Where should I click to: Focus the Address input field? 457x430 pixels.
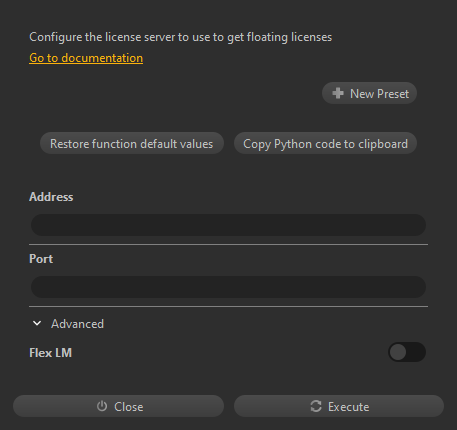(x=228, y=225)
